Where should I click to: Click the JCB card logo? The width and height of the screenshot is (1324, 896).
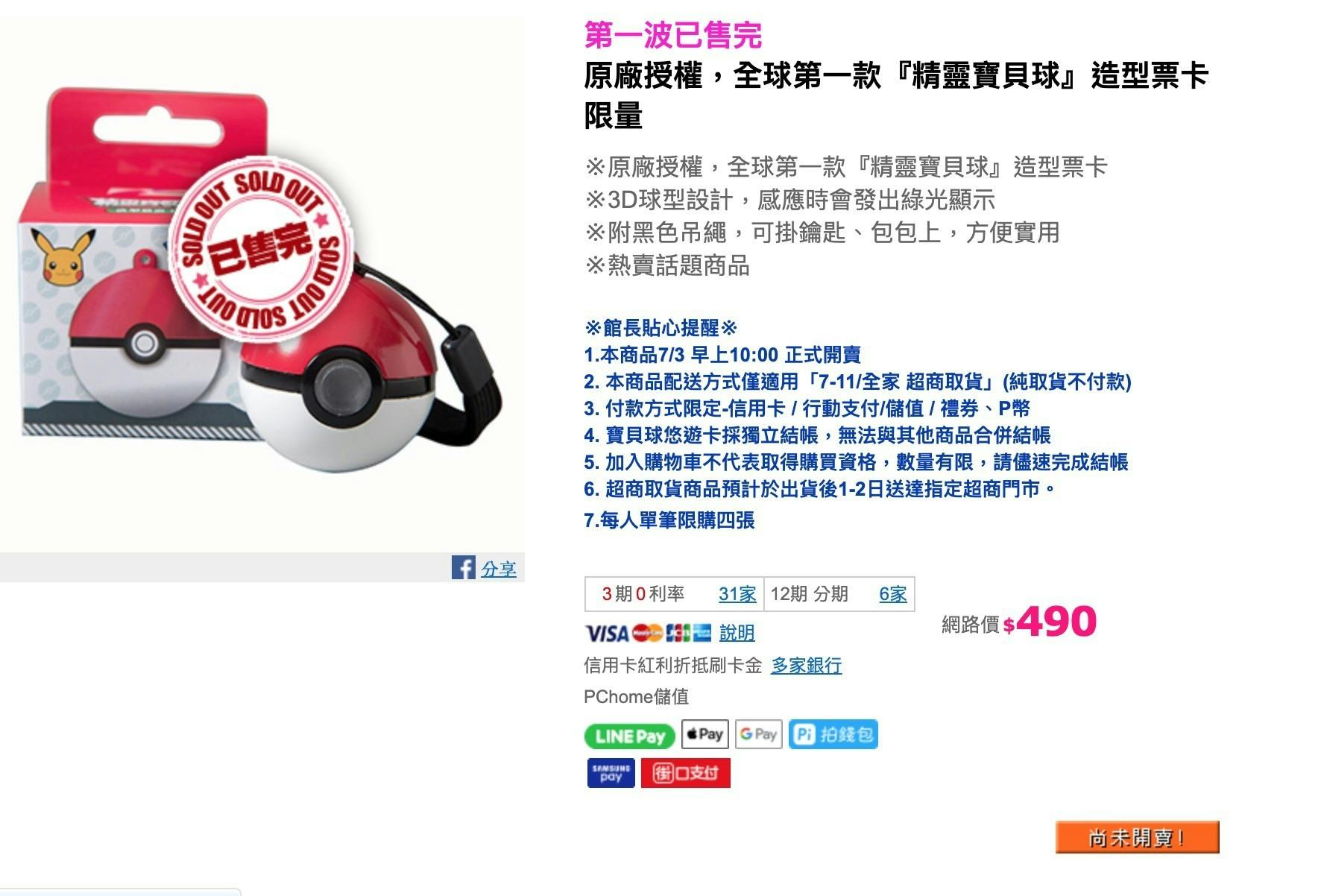[678, 634]
